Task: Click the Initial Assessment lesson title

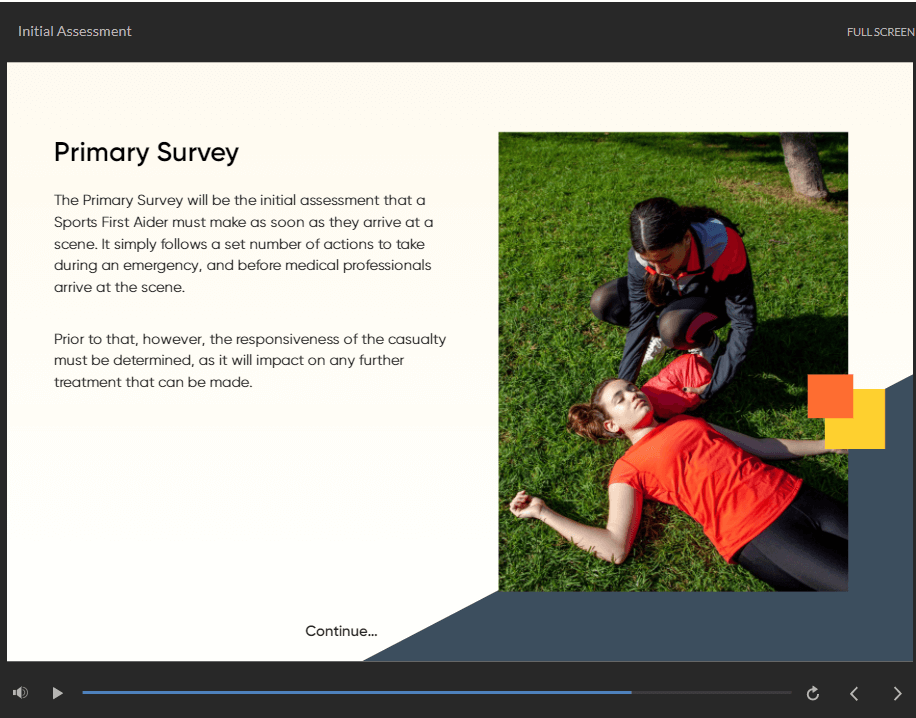Action: point(74,31)
